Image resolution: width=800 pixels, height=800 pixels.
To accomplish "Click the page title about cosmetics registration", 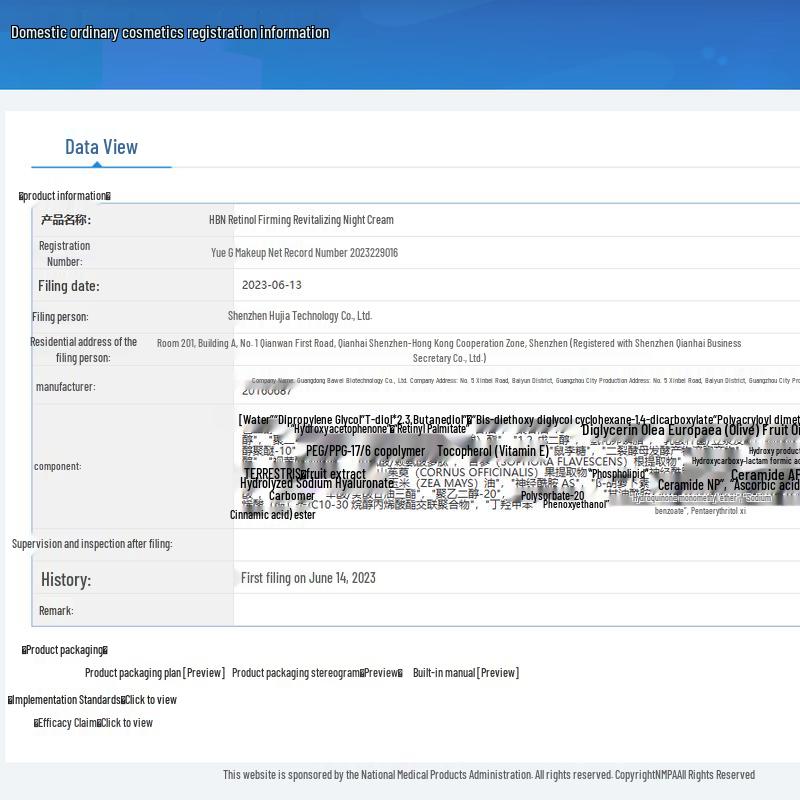I will tap(170, 33).
